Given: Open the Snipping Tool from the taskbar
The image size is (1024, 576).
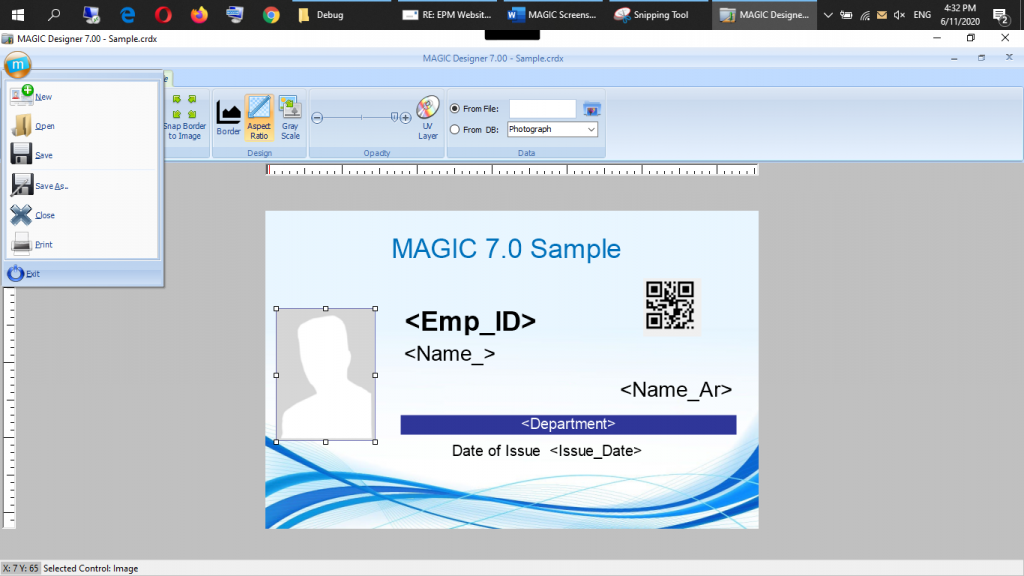Looking at the screenshot, I should 655,14.
